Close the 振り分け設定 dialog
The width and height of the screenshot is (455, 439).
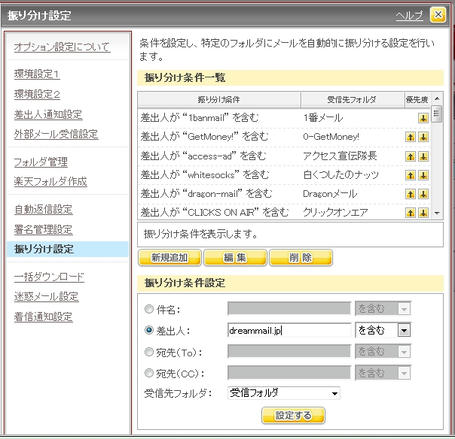pyautogui.click(x=438, y=15)
